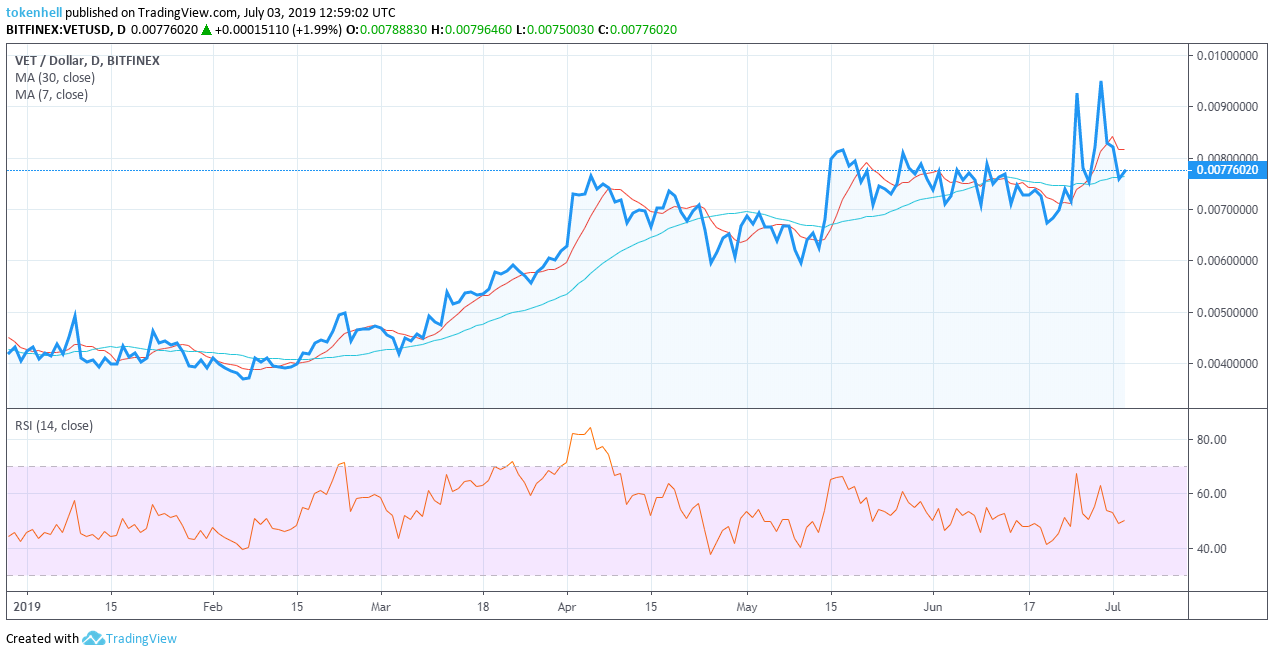Click the MA (30, close) indicator label

tap(55, 78)
